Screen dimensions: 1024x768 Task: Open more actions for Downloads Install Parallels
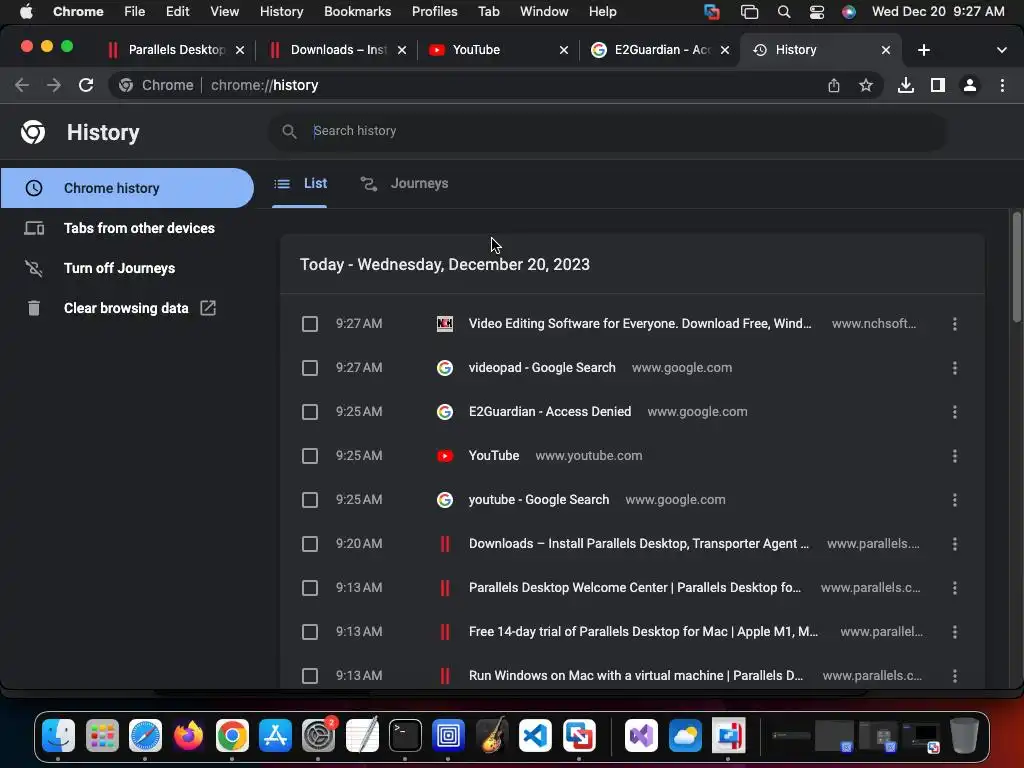(x=955, y=544)
